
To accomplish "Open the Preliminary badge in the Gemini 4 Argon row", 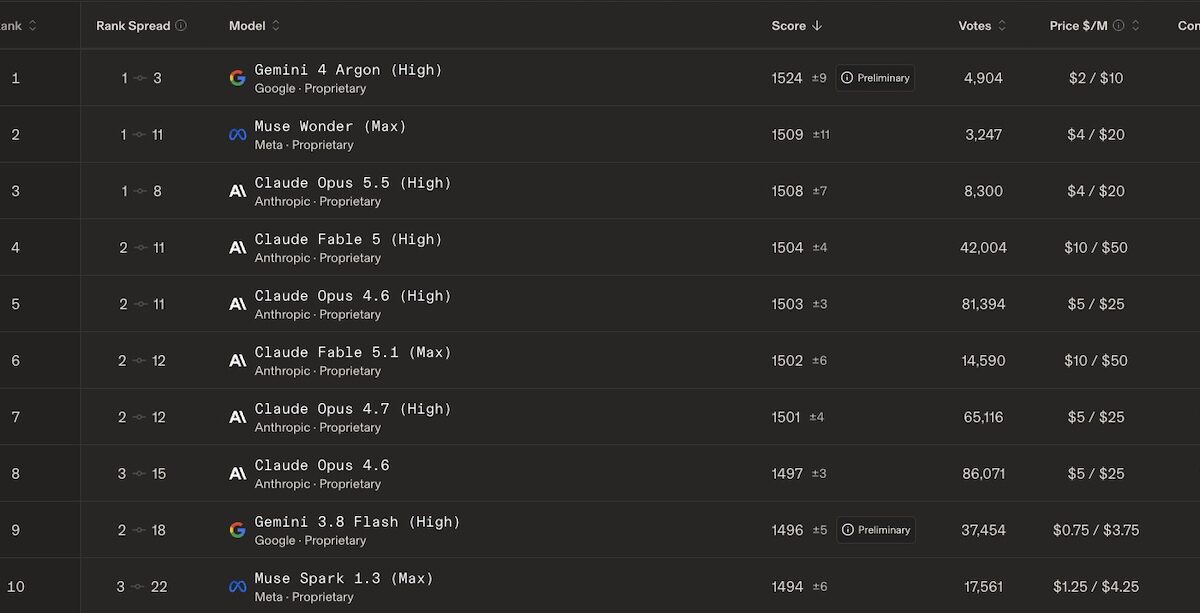I will 875,78.
